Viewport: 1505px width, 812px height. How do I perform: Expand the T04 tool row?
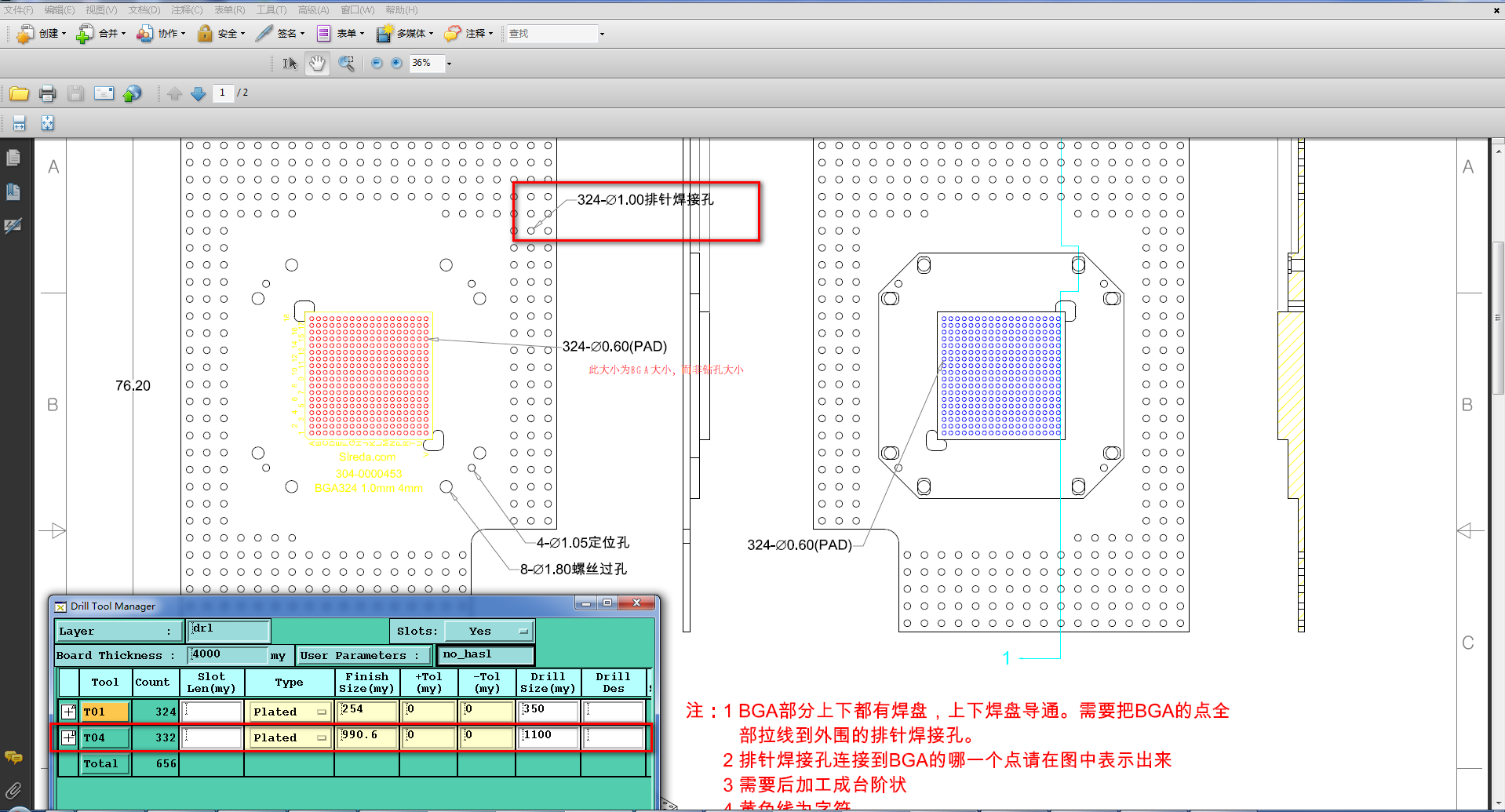[69, 737]
